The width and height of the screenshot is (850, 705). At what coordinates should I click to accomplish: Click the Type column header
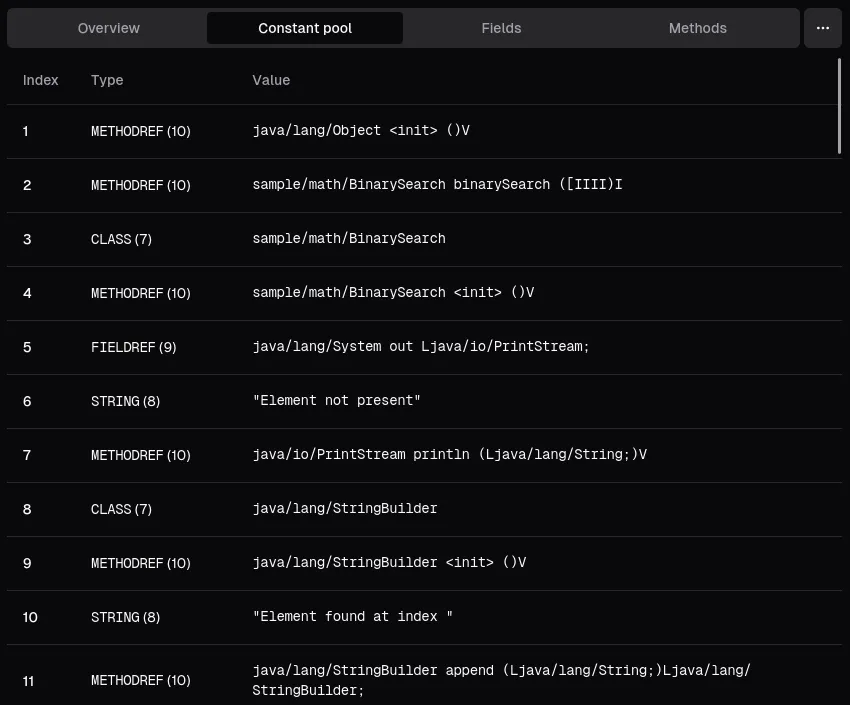pos(107,80)
